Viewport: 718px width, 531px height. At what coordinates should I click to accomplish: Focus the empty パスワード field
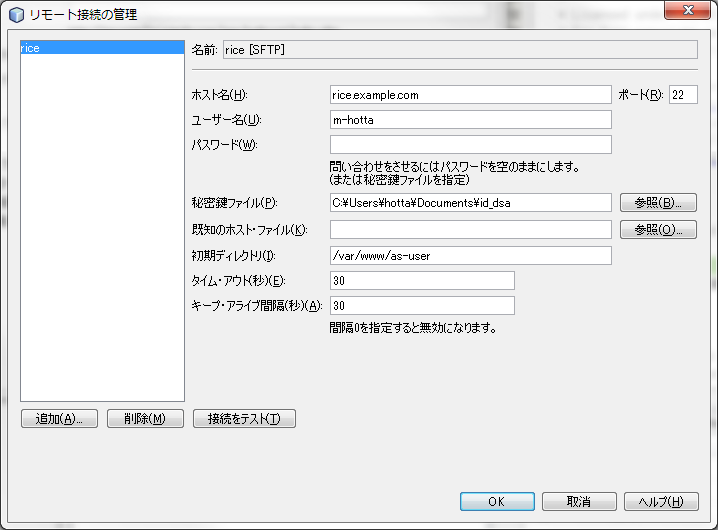470,145
